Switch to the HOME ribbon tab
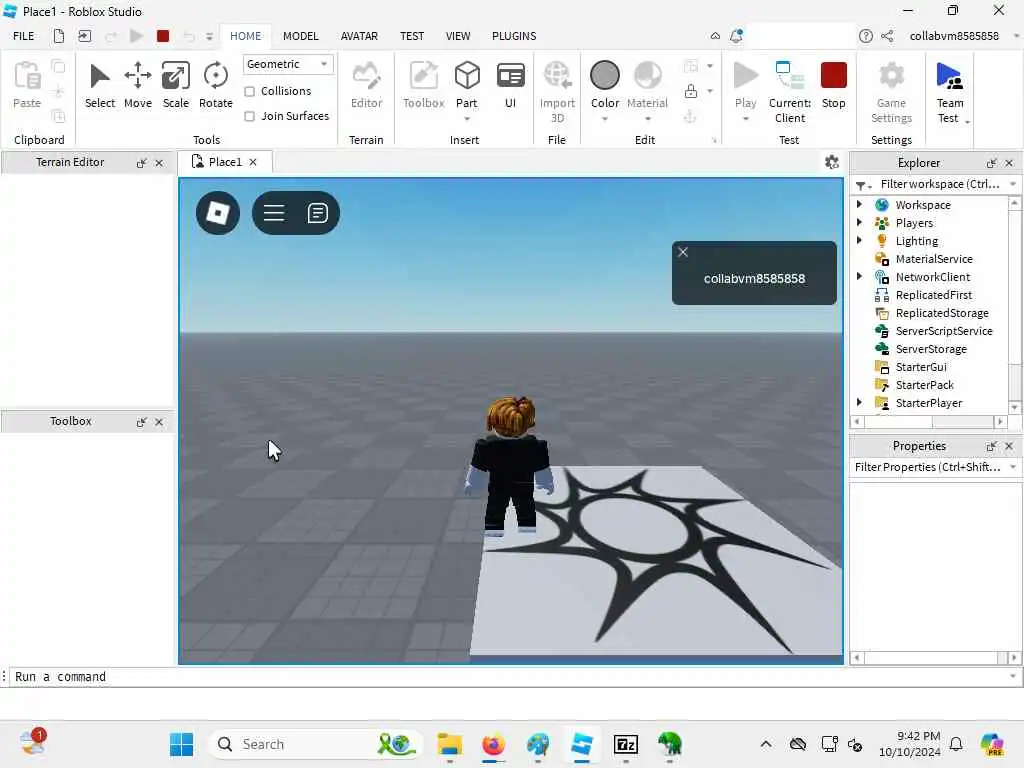 (x=245, y=36)
